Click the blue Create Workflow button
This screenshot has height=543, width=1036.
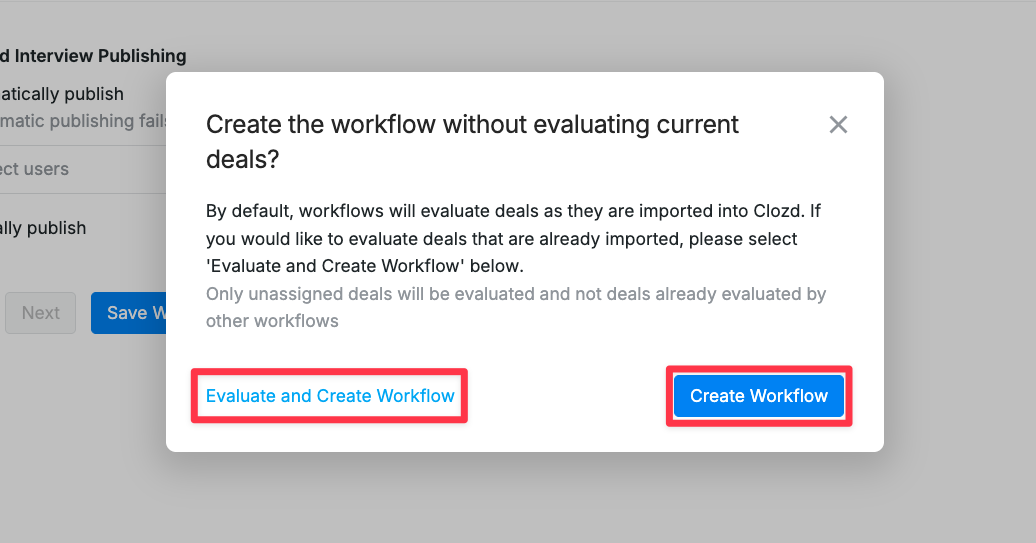point(758,396)
